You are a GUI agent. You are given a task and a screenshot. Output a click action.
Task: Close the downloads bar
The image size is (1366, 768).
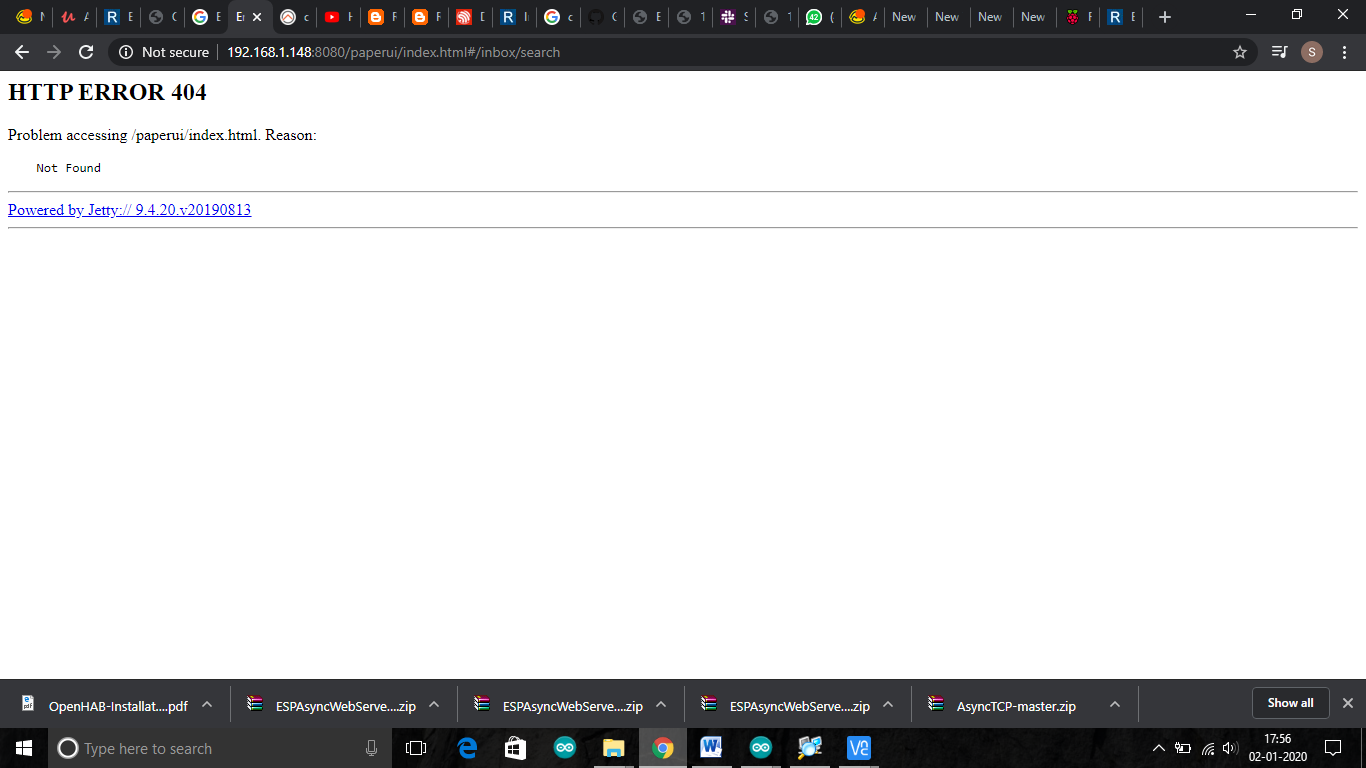(x=1347, y=703)
